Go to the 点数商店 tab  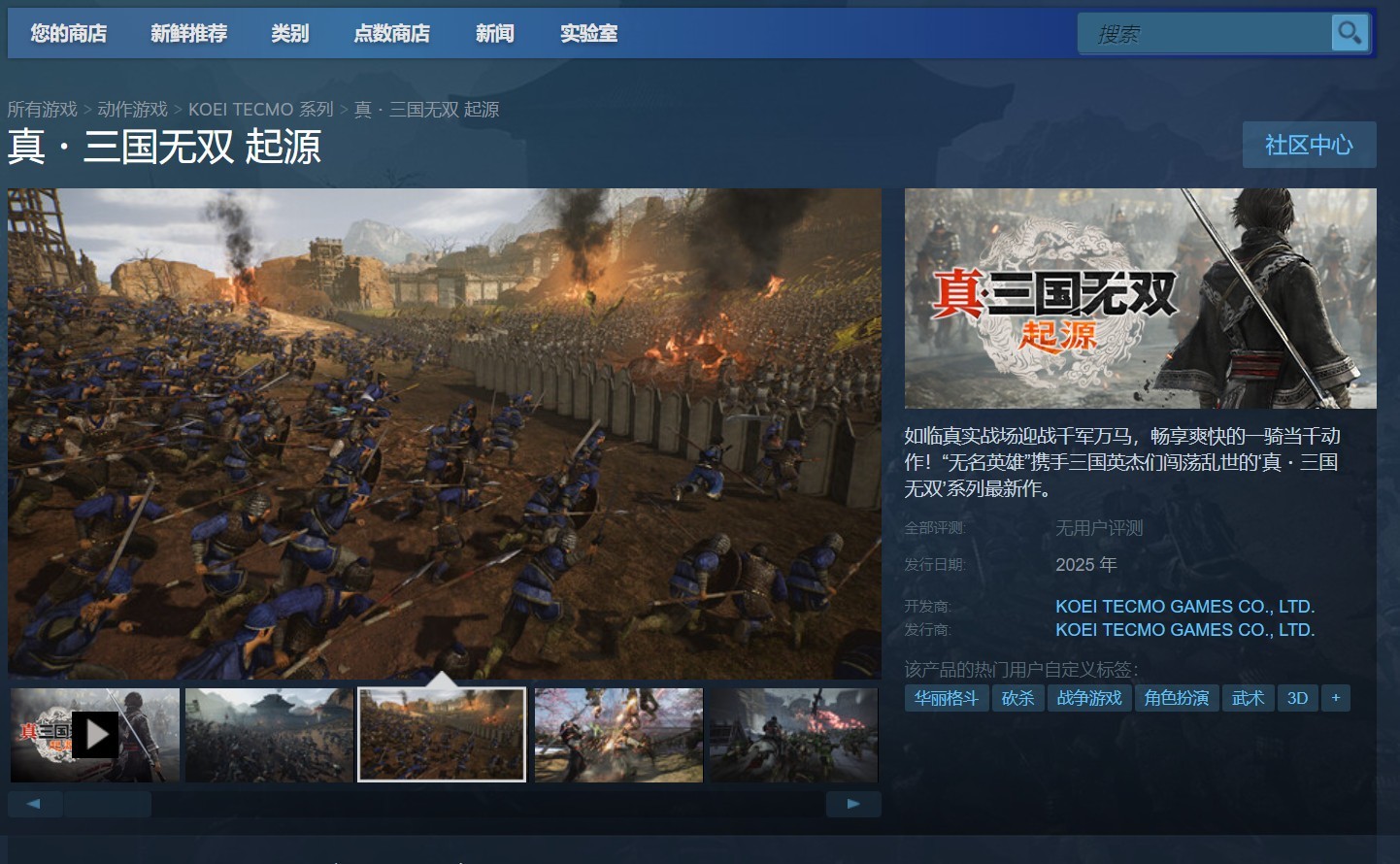click(x=391, y=33)
